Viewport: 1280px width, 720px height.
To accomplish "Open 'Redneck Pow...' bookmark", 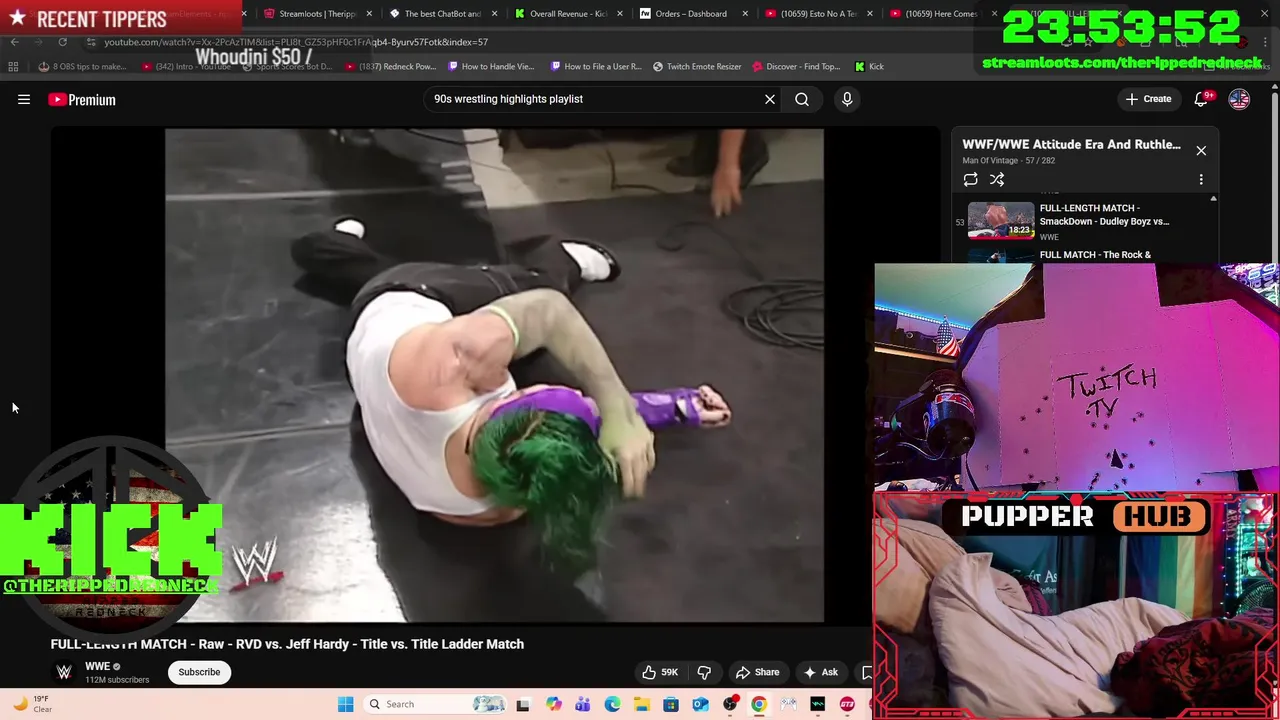I will coord(391,66).
